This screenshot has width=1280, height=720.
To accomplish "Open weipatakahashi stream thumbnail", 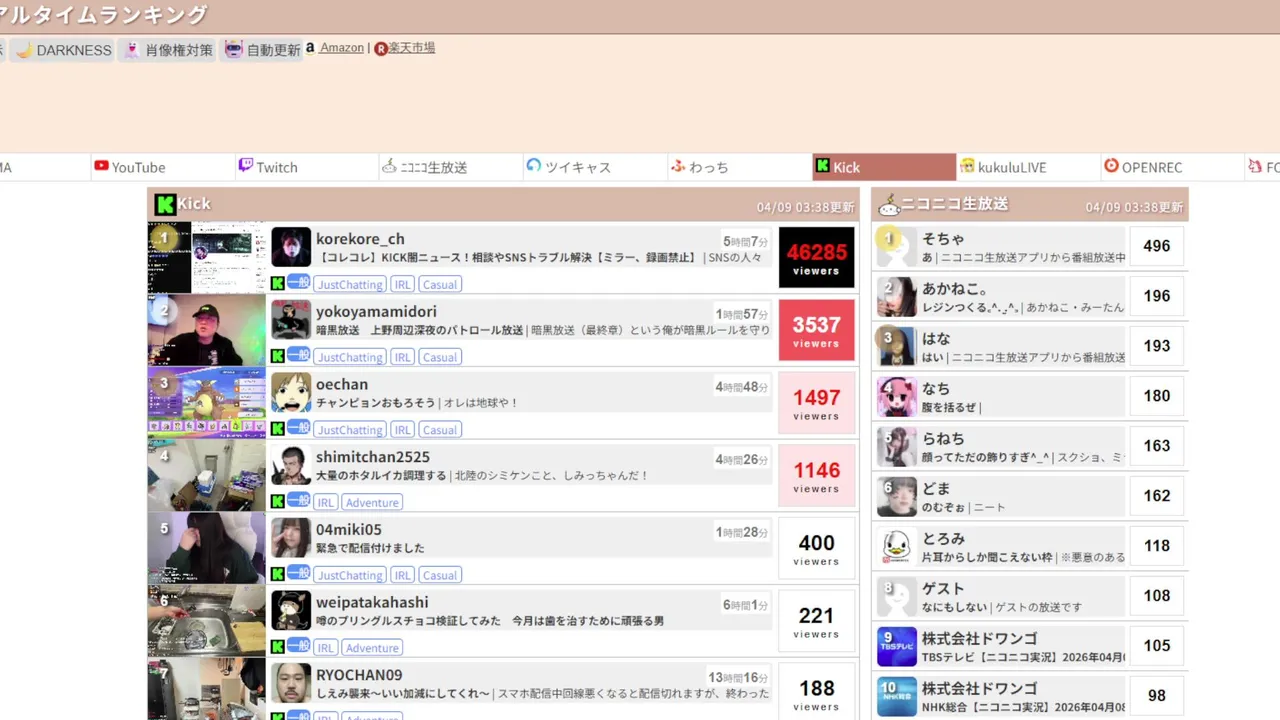I will (207, 622).
